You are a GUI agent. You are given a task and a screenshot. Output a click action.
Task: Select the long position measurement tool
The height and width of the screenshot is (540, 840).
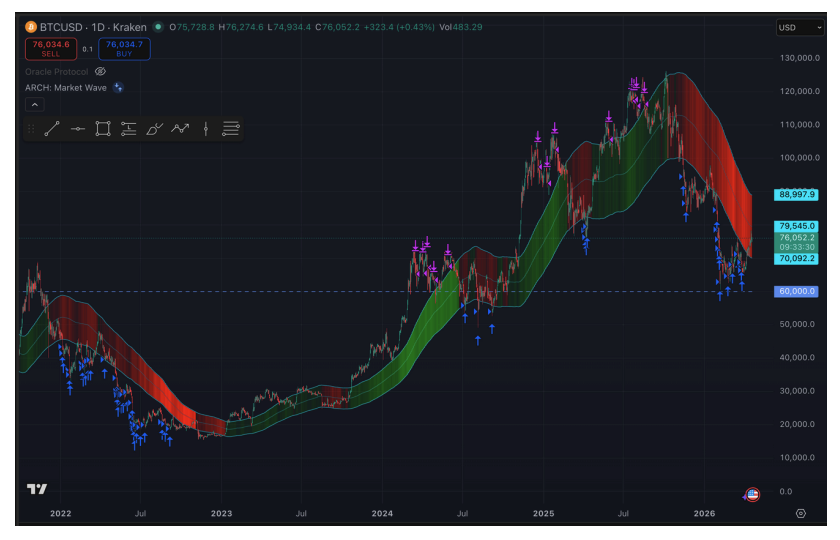point(129,129)
